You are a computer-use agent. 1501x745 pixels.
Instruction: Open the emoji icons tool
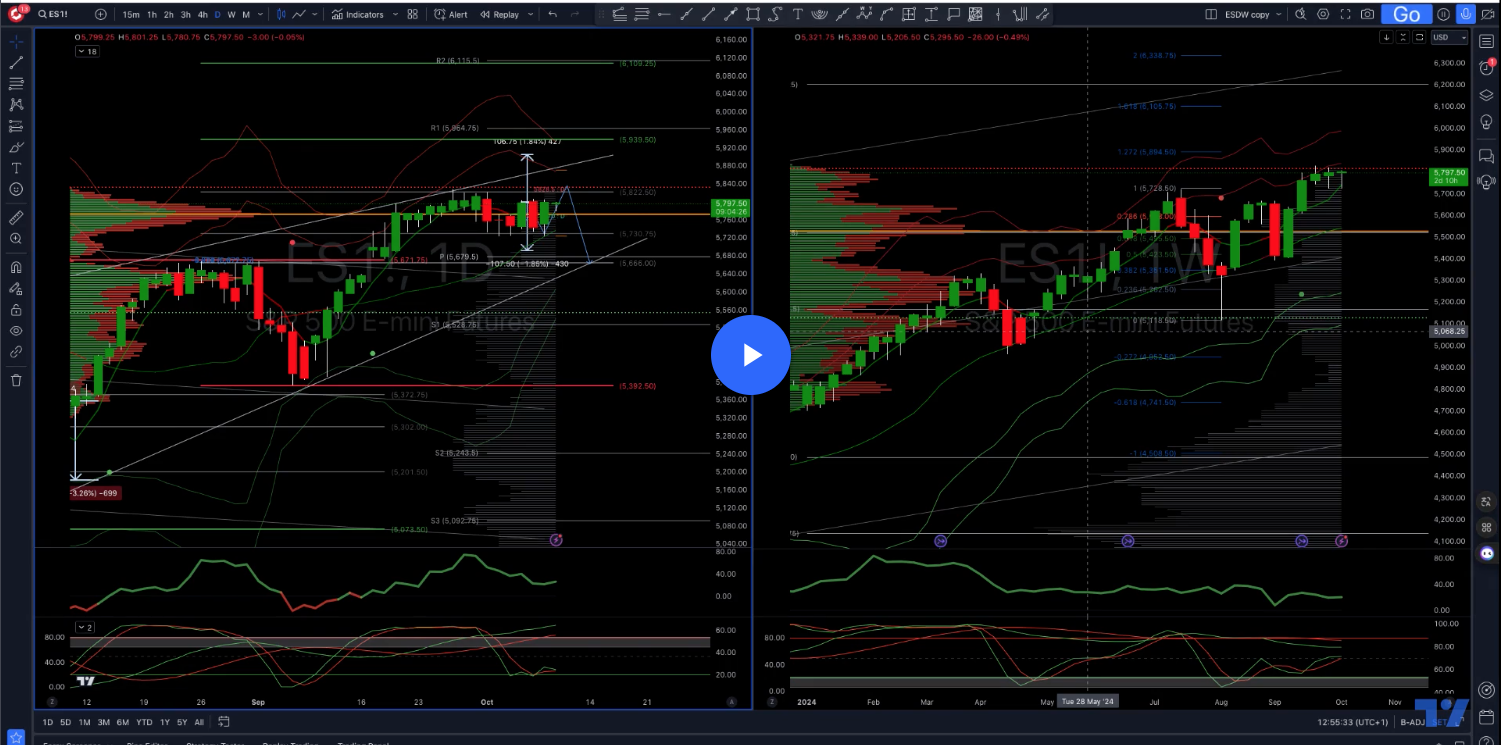[x=16, y=189]
